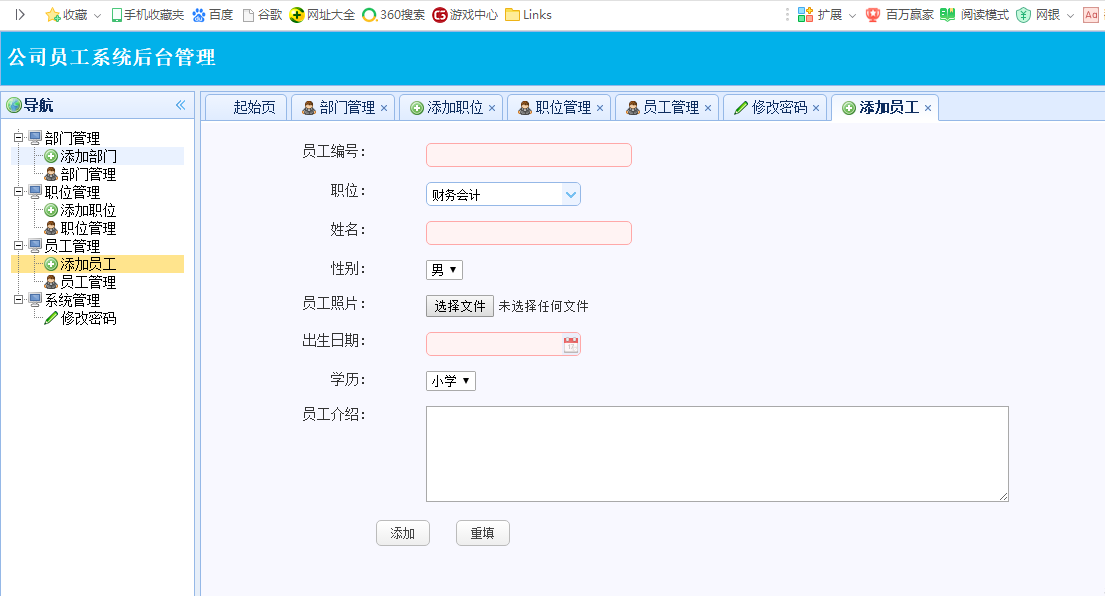Open the birth date calendar picker icon
This screenshot has height=596, width=1105.
coord(571,344)
